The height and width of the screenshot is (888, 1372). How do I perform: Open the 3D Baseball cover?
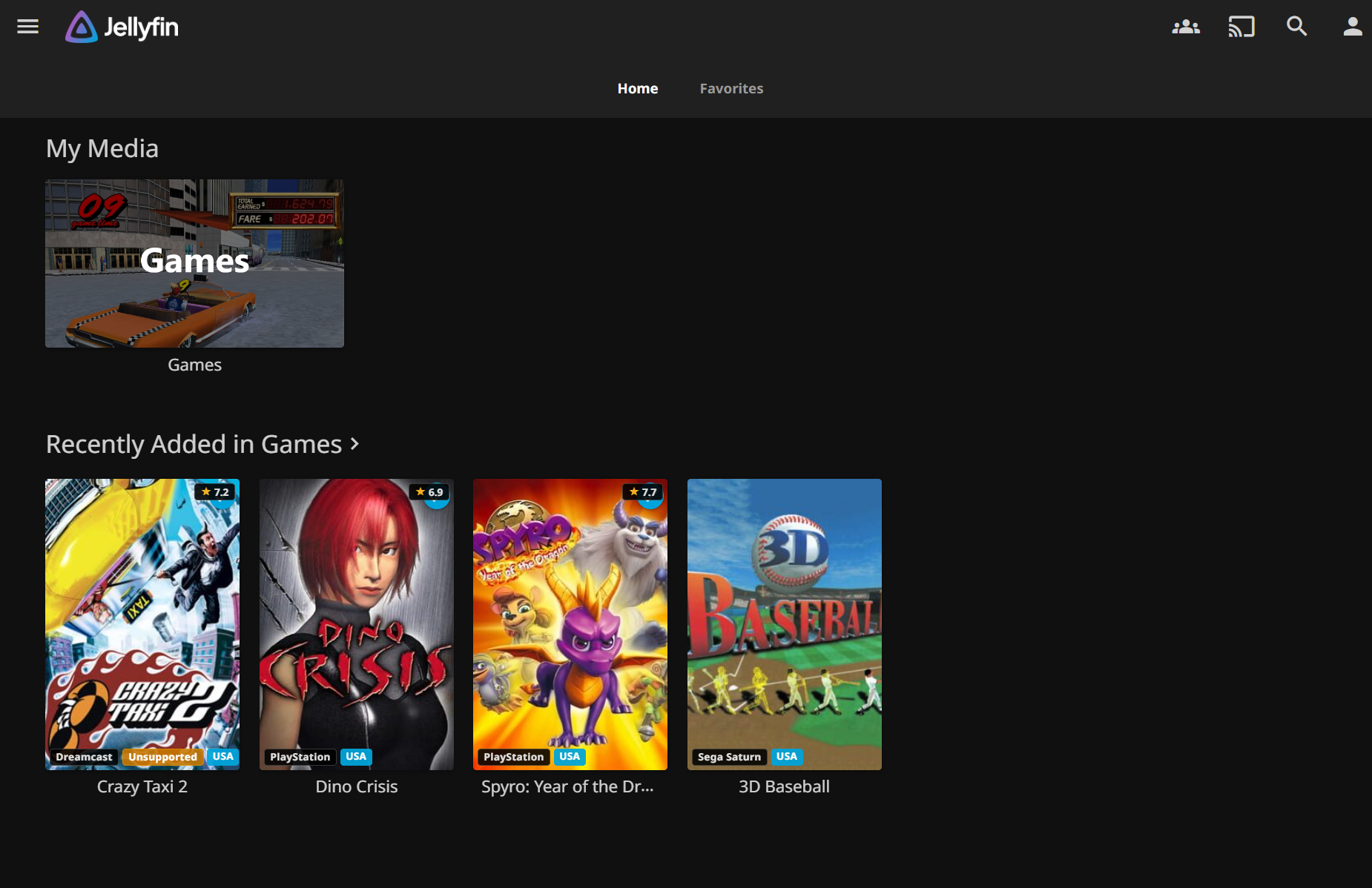(x=785, y=624)
